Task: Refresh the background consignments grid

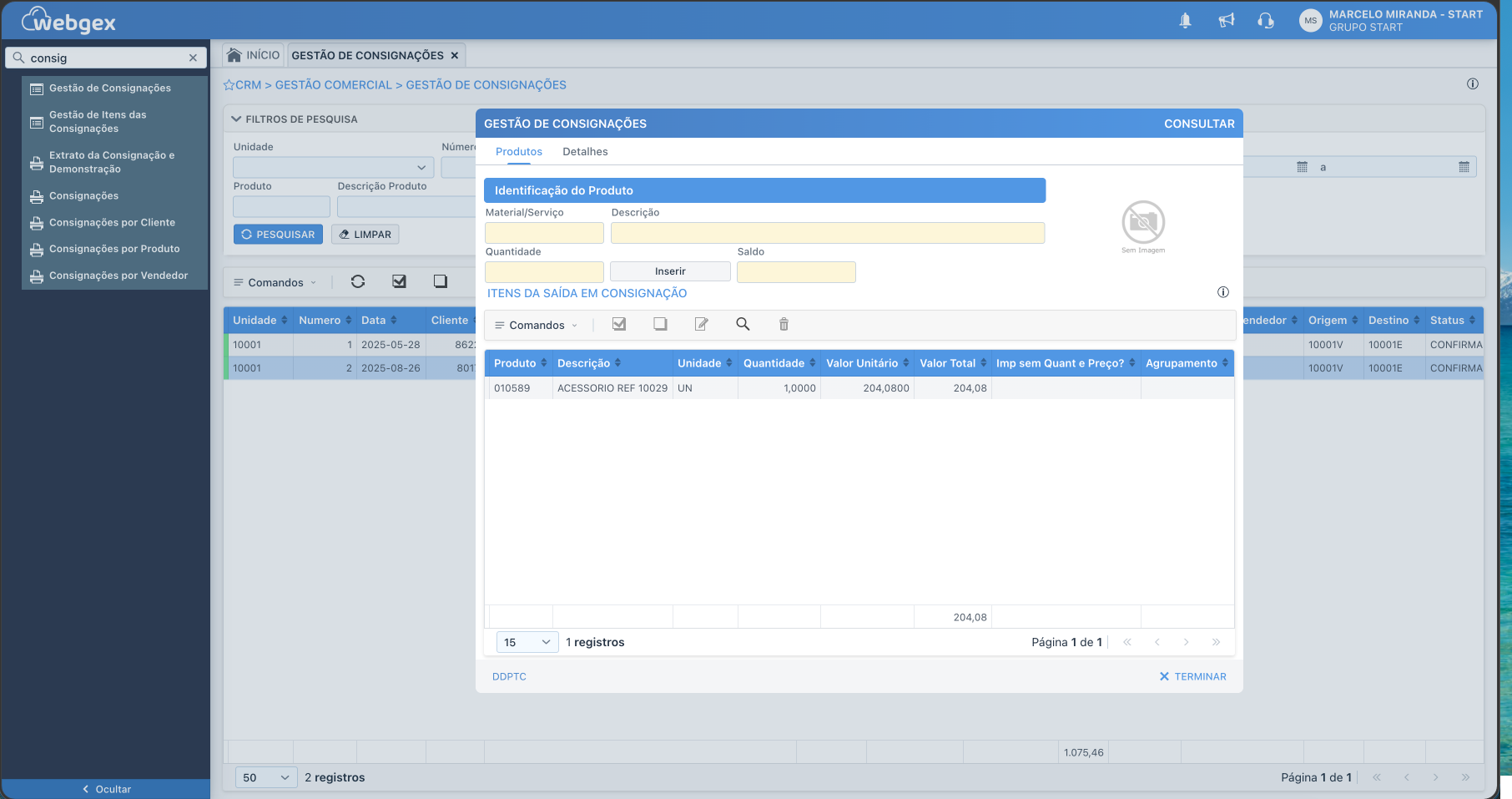Action: (x=358, y=281)
